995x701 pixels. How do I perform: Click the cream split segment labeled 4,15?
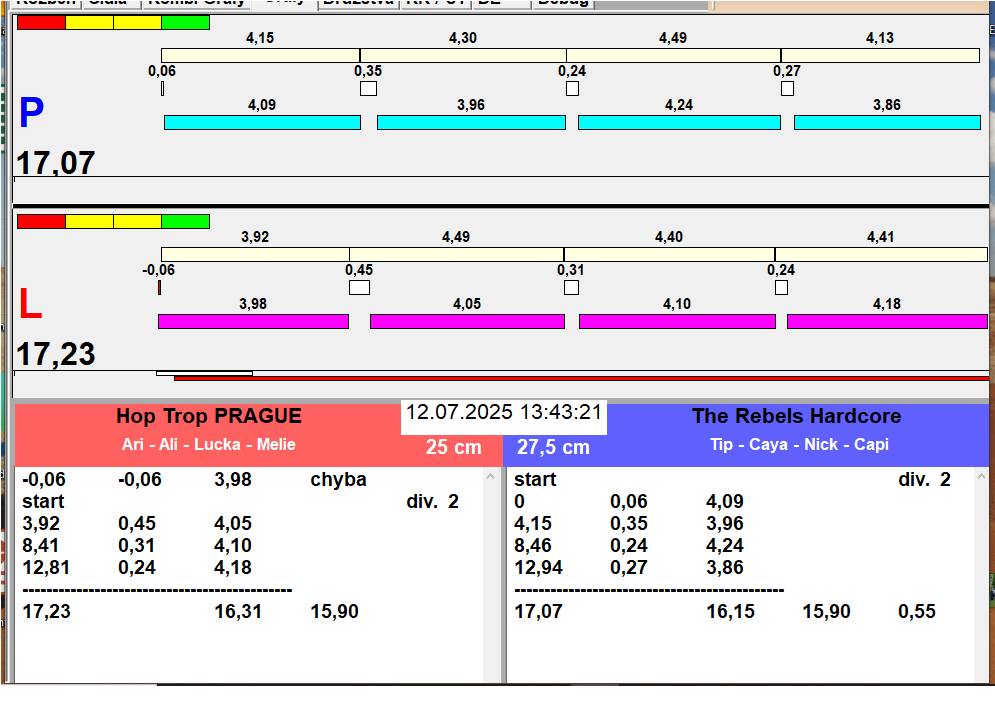260,55
